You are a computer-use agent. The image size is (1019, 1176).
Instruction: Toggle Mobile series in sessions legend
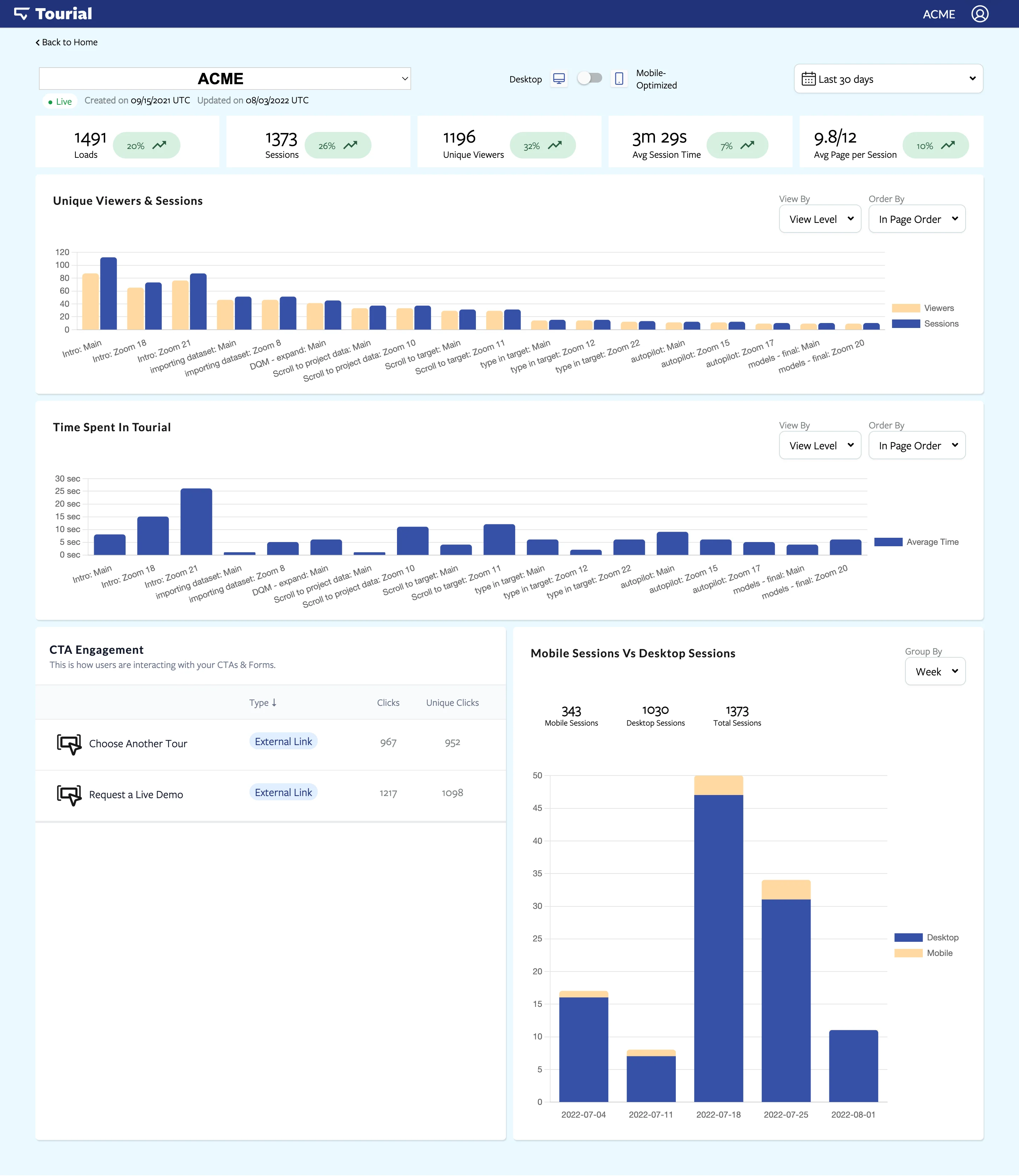coord(923,953)
